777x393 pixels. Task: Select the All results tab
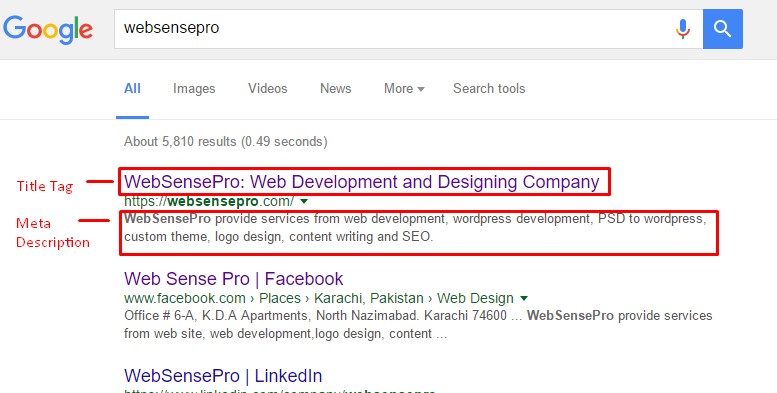point(132,89)
